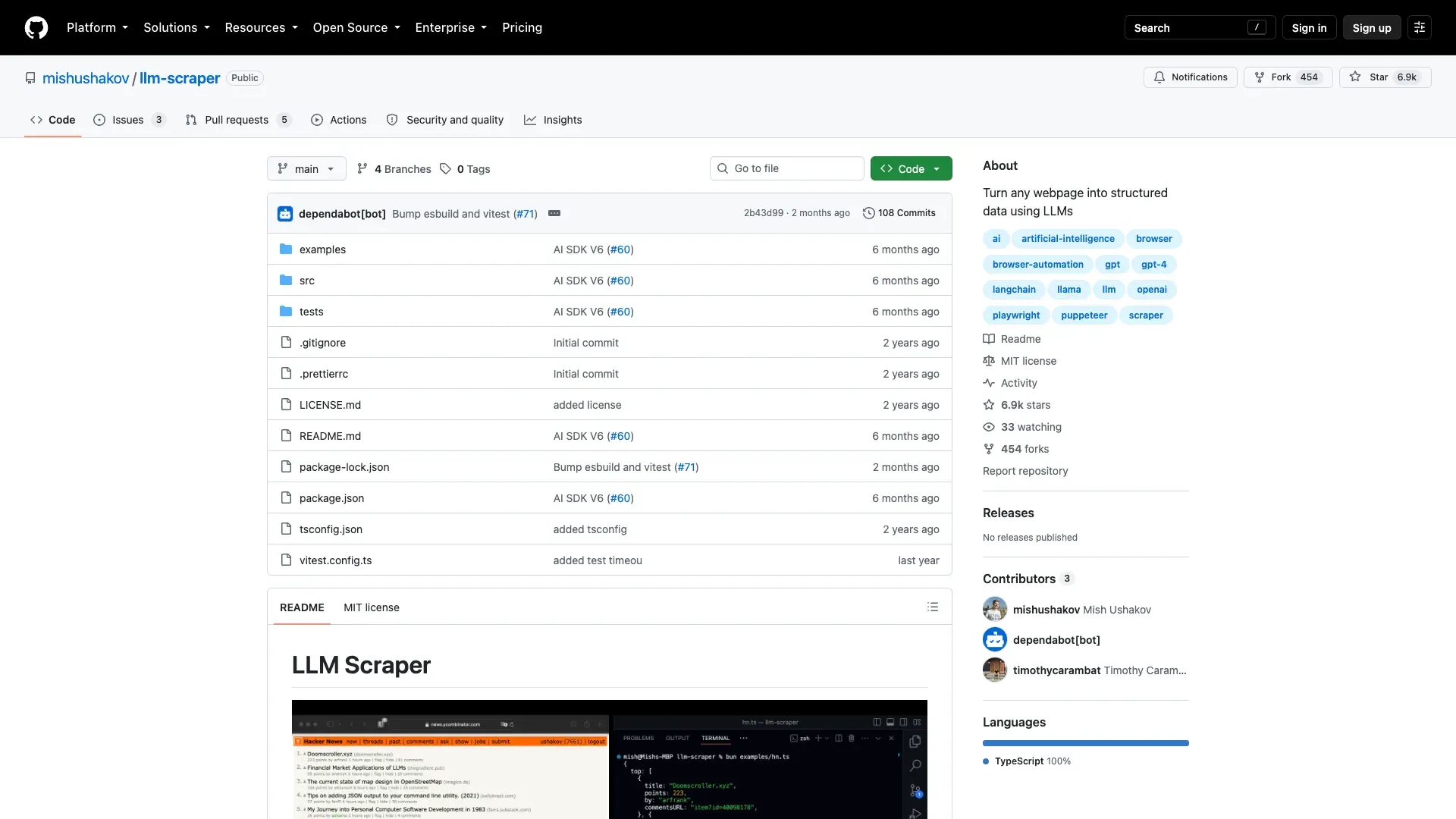Click the tsconfig.json file icon

pos(286,529)
